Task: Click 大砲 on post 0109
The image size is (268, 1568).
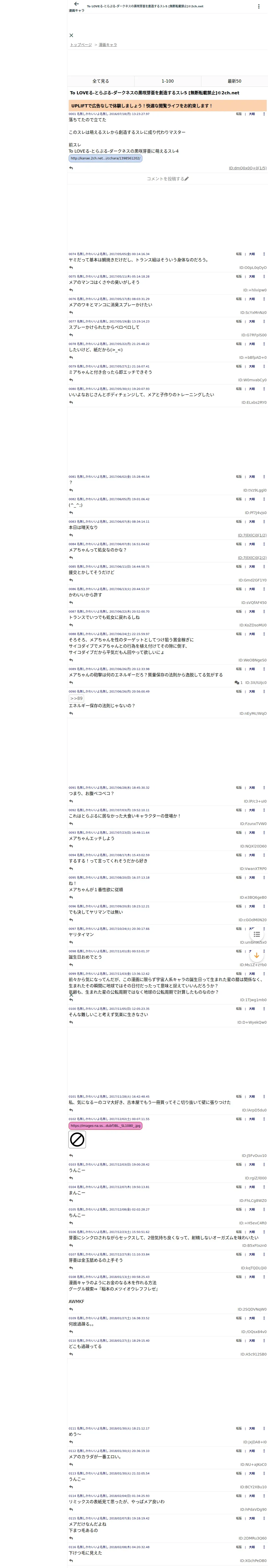Action: (x=252, y=1318)
